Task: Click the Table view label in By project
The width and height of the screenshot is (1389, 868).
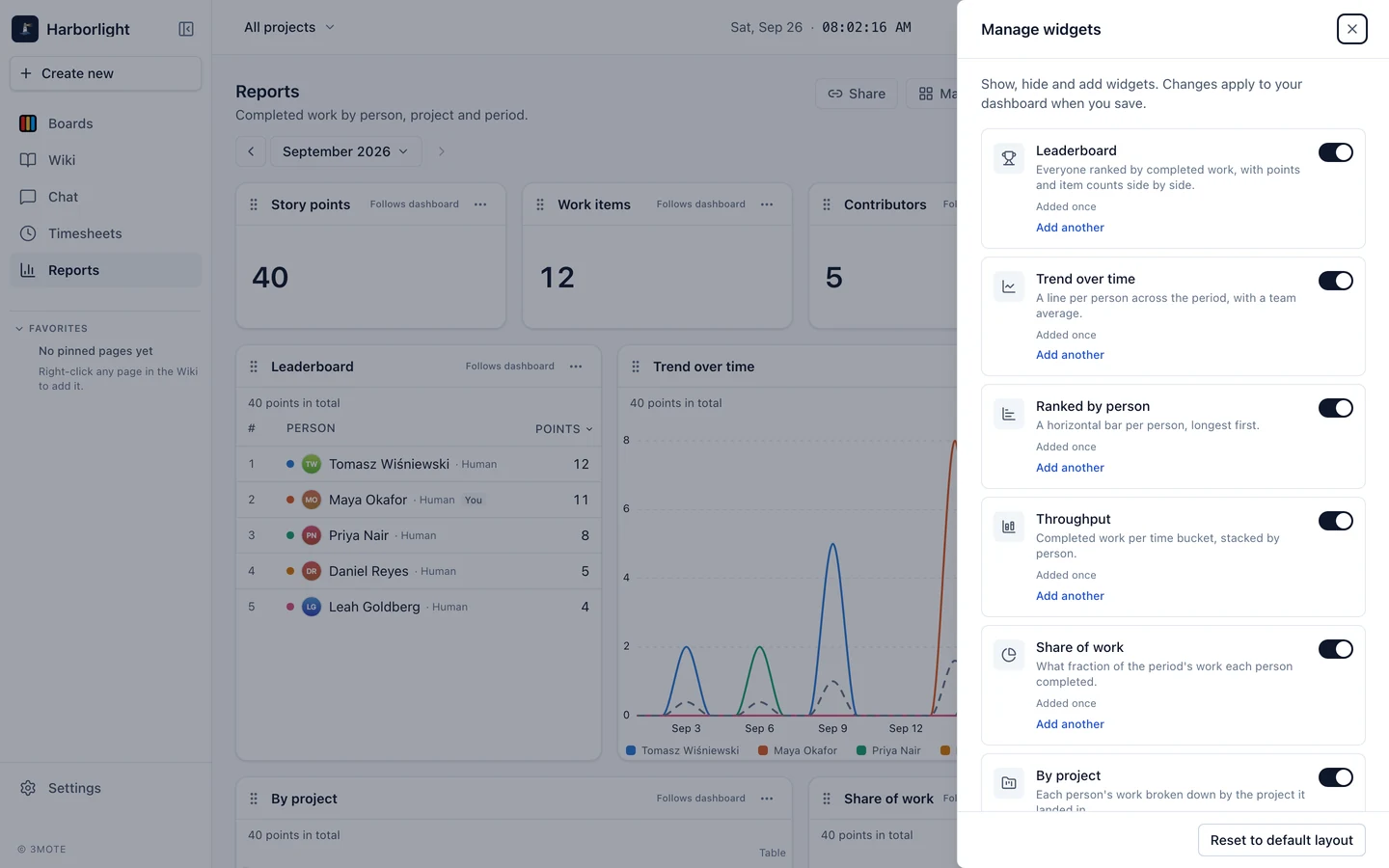Action: [772, 853]
